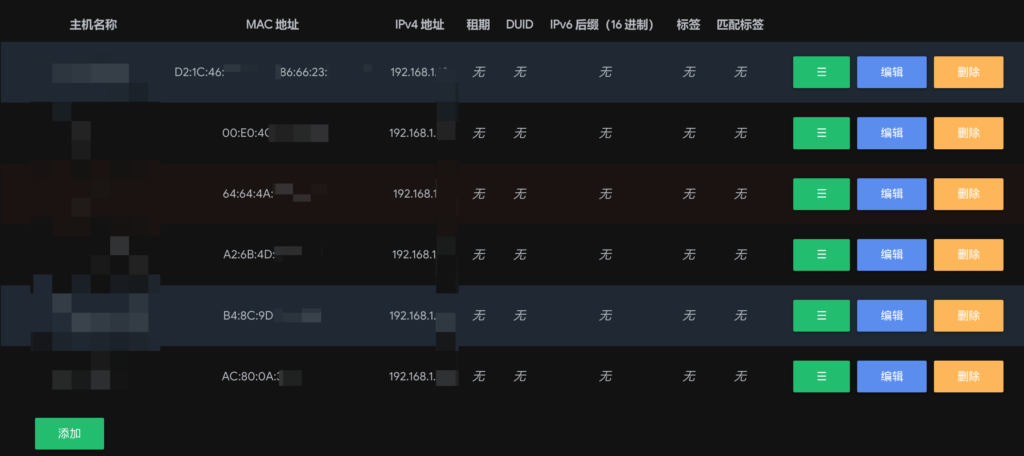Remove the 00:E0:4C static lease

(968, 133)
